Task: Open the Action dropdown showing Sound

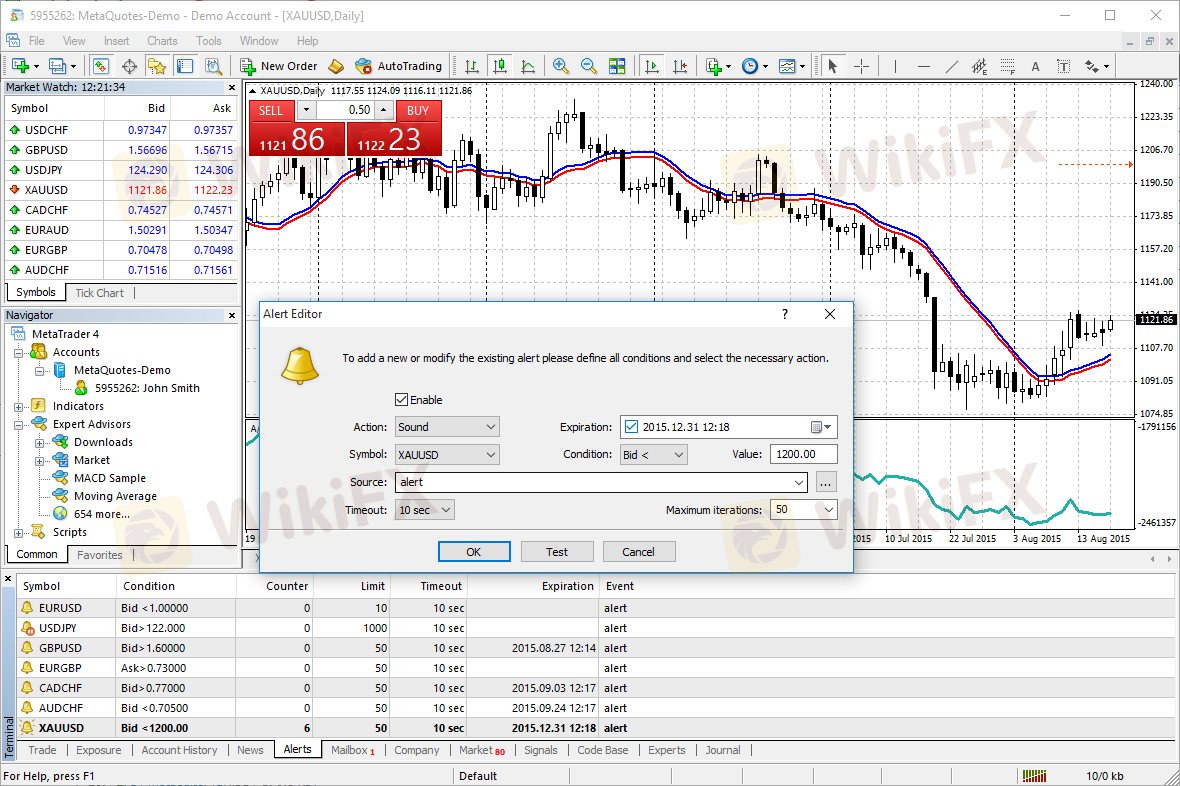Action: (x=447, y=427)
